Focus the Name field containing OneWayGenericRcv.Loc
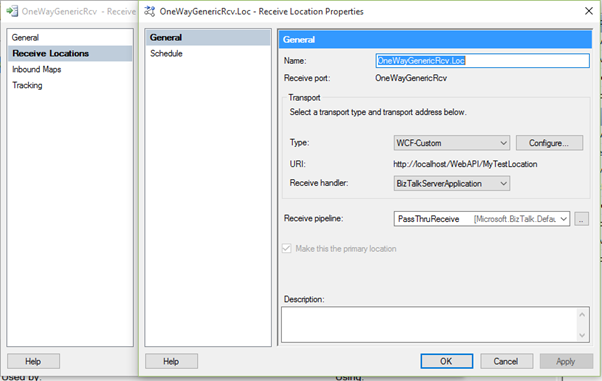This screenshot has height=381, width=602. tap(482, 61)
